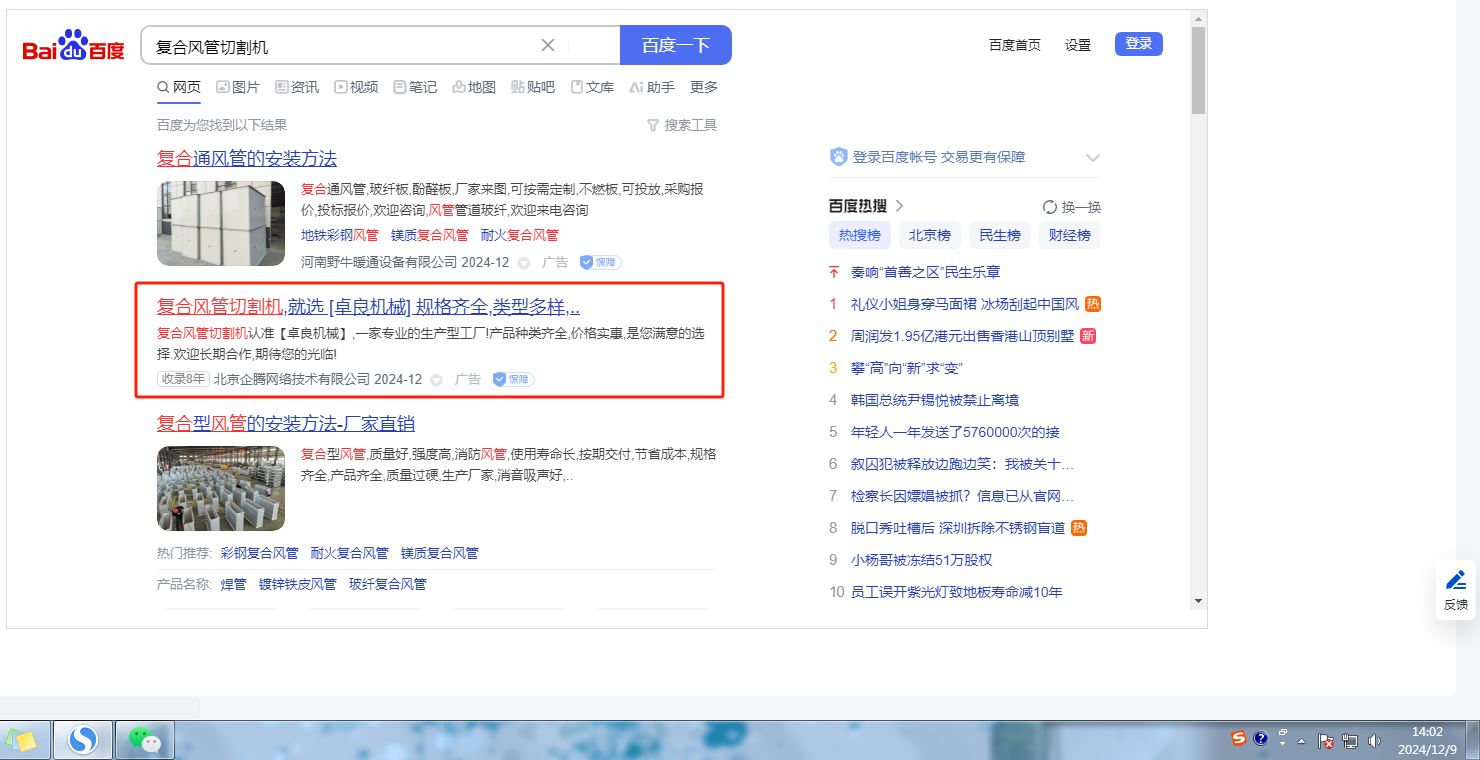Open 搜索工具 filter options
The width and height of the screenshot is (1480, 760).
[x=682, y=125]
